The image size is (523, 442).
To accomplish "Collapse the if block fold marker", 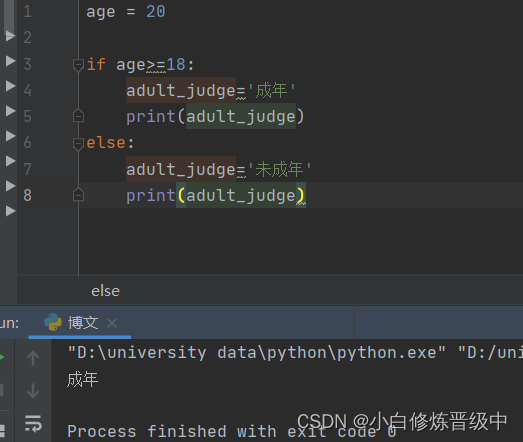I will pyautogui.click(x=78, y=65).
